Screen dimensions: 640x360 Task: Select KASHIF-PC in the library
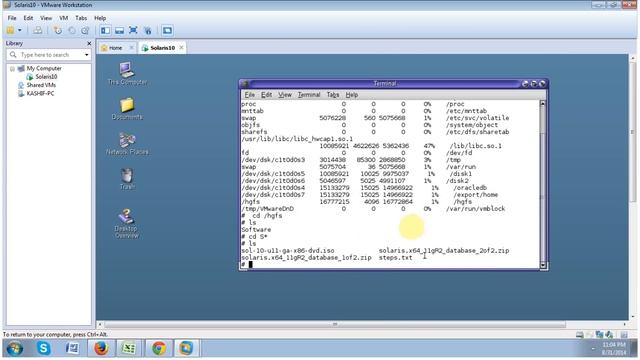coord(40,93)
